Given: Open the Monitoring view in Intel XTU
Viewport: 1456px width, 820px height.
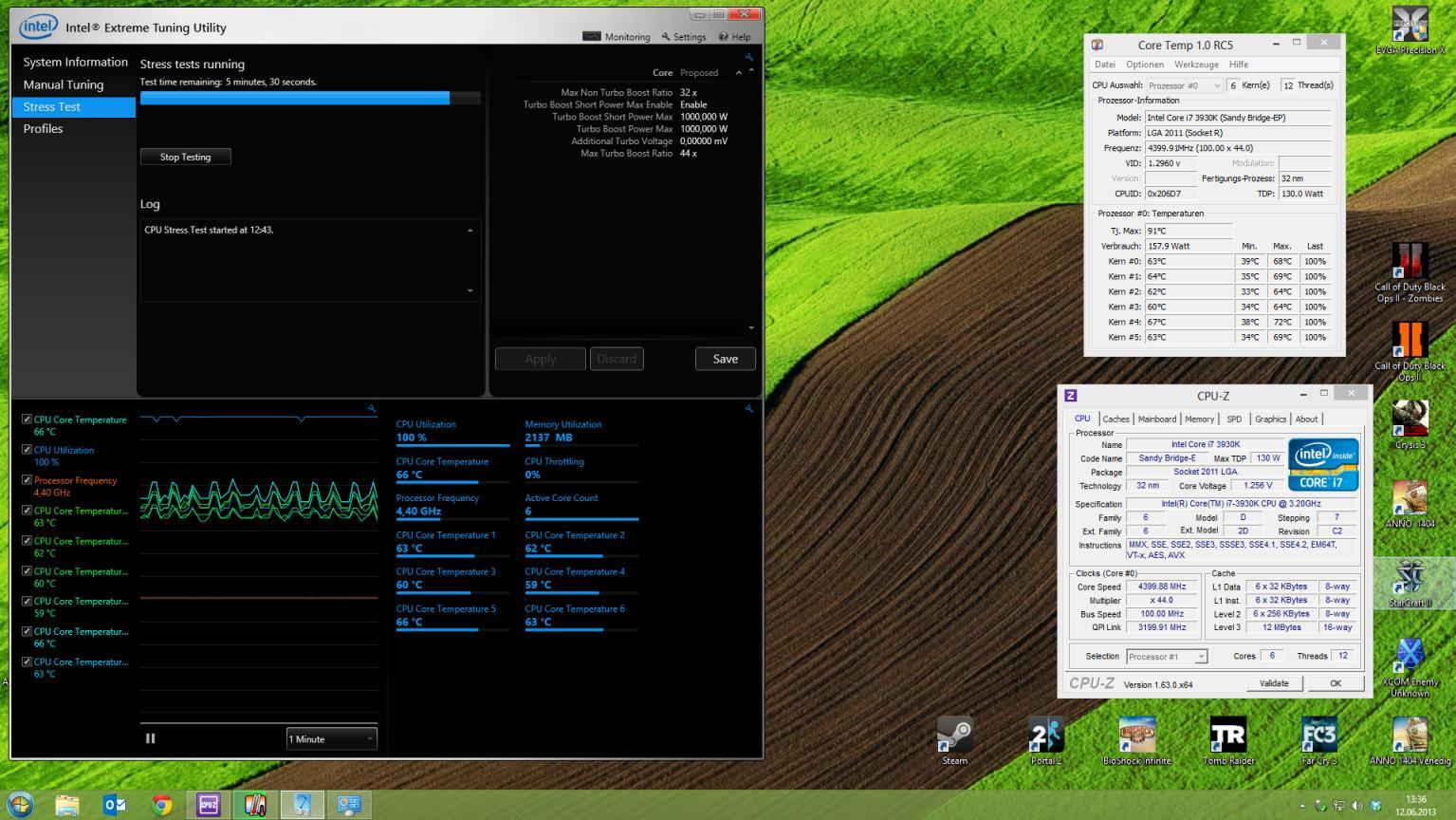Looking at the screenshot, I should [617, 37].
